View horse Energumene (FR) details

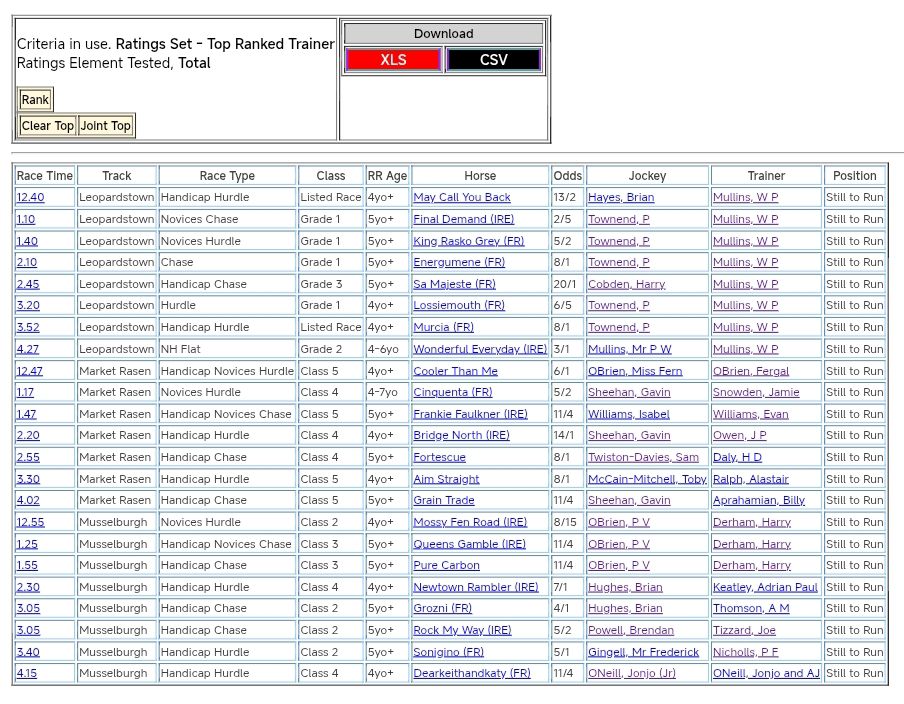(459, 263)
